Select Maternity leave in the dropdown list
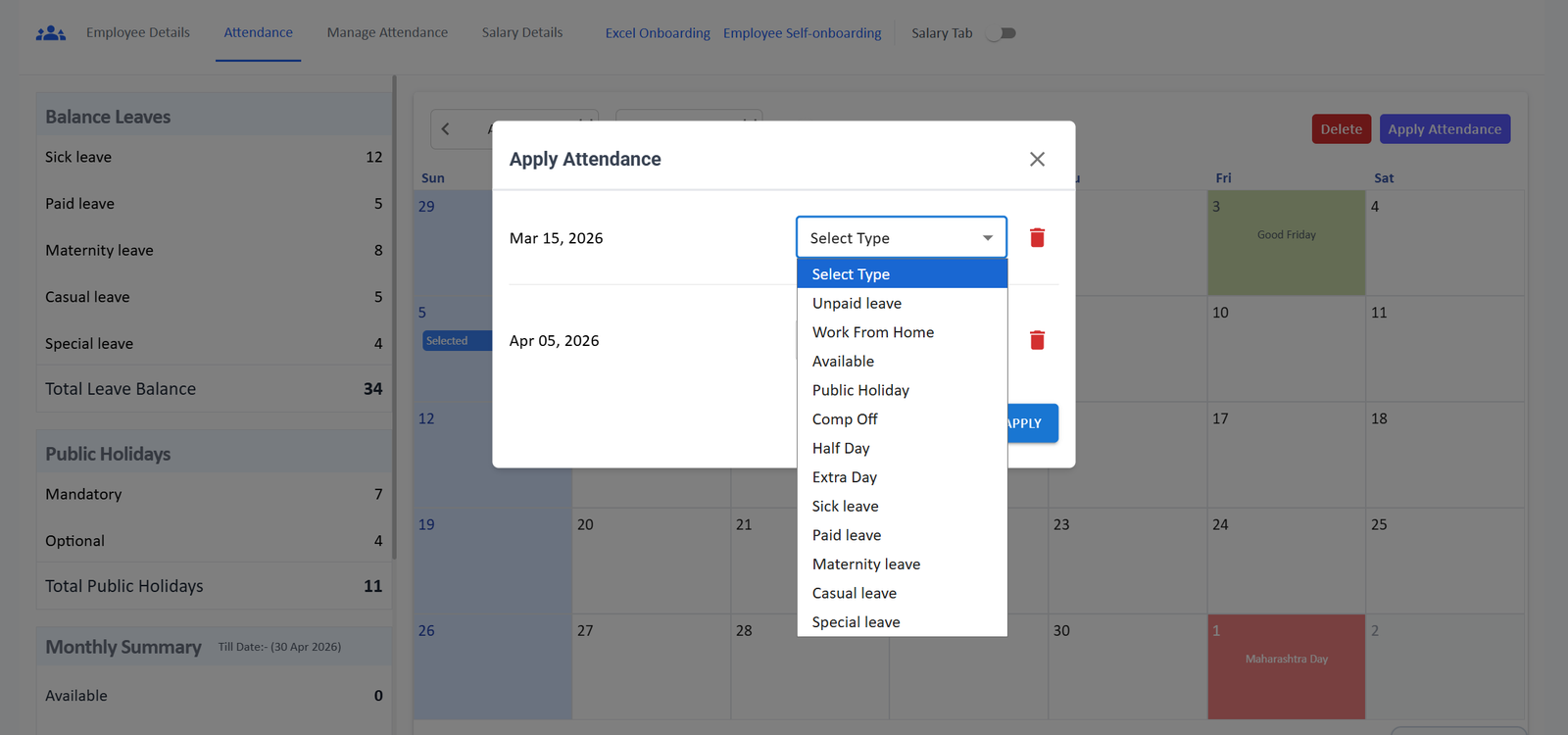This screenshot has height=735, width=1568. point(903,564)
